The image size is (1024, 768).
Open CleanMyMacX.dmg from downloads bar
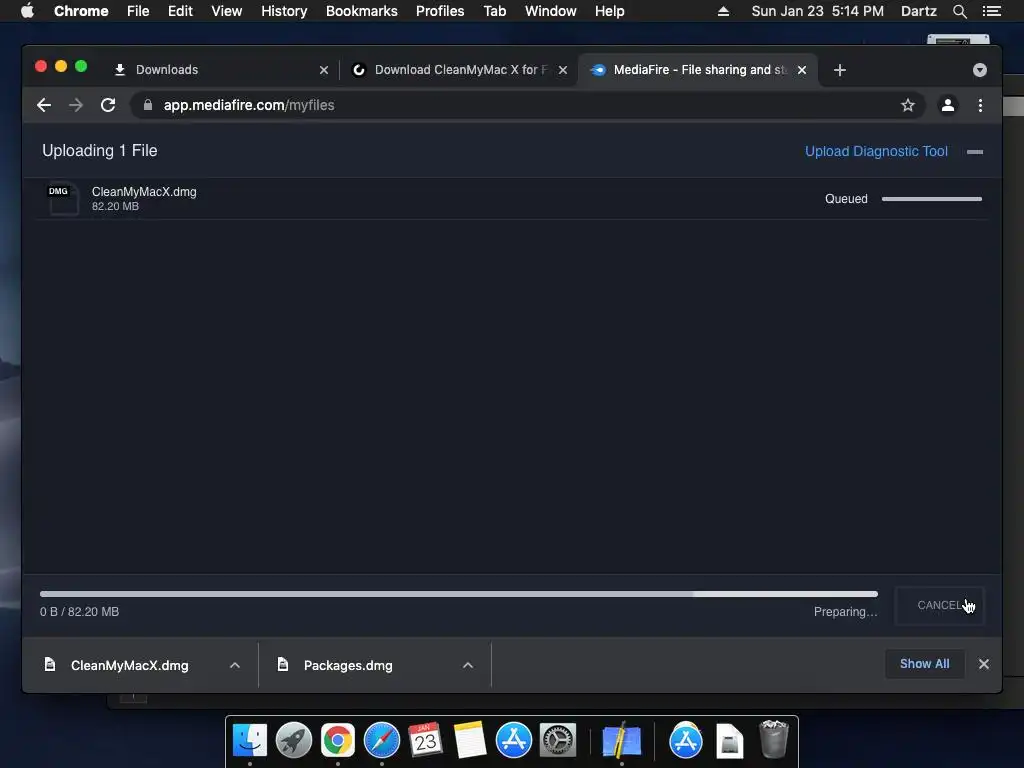click(x=129, y=665)
